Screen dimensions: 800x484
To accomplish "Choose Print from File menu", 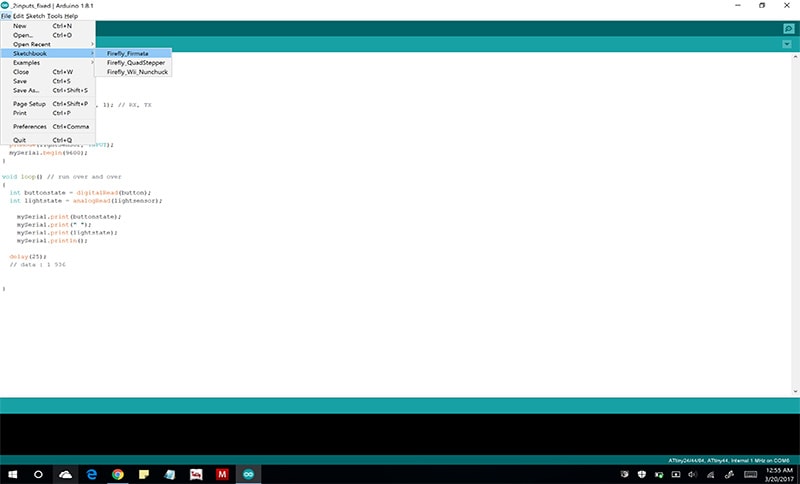I will (x=48, y=113).
